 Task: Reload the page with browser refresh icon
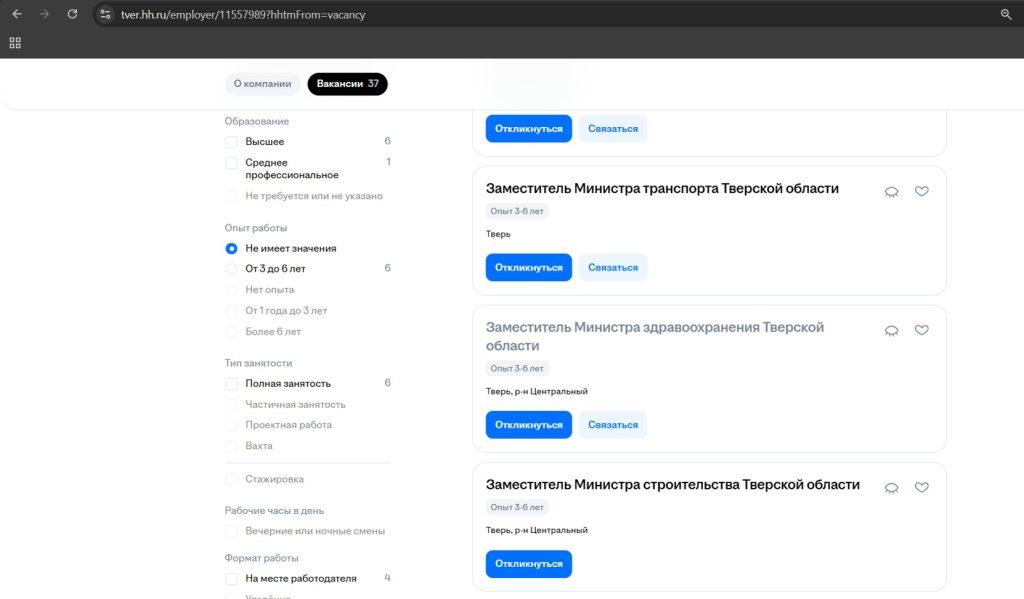pos(72,14)
